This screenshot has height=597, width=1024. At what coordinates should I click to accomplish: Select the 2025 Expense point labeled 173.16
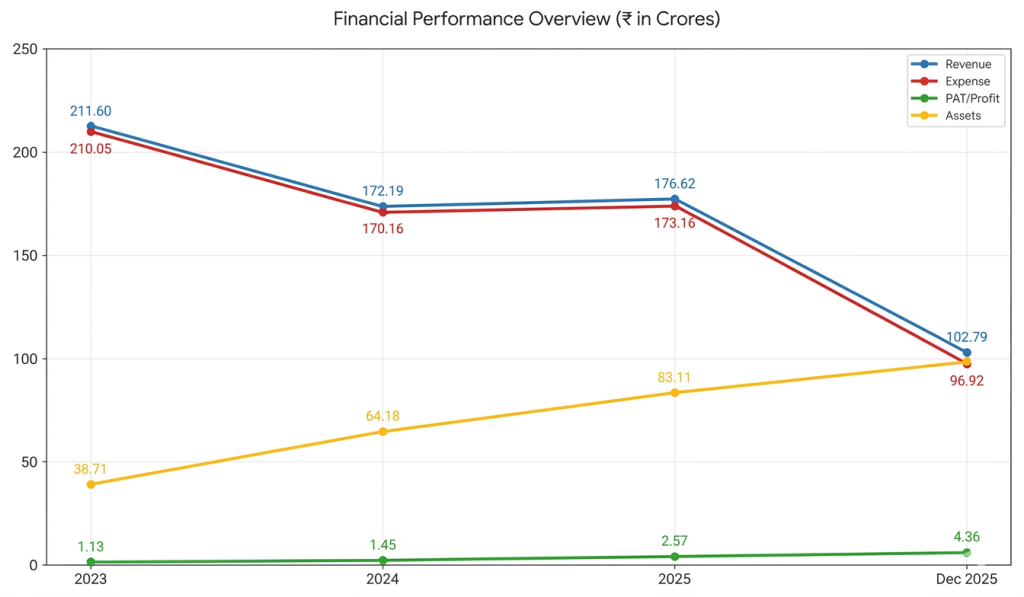(x=675, y=206)
